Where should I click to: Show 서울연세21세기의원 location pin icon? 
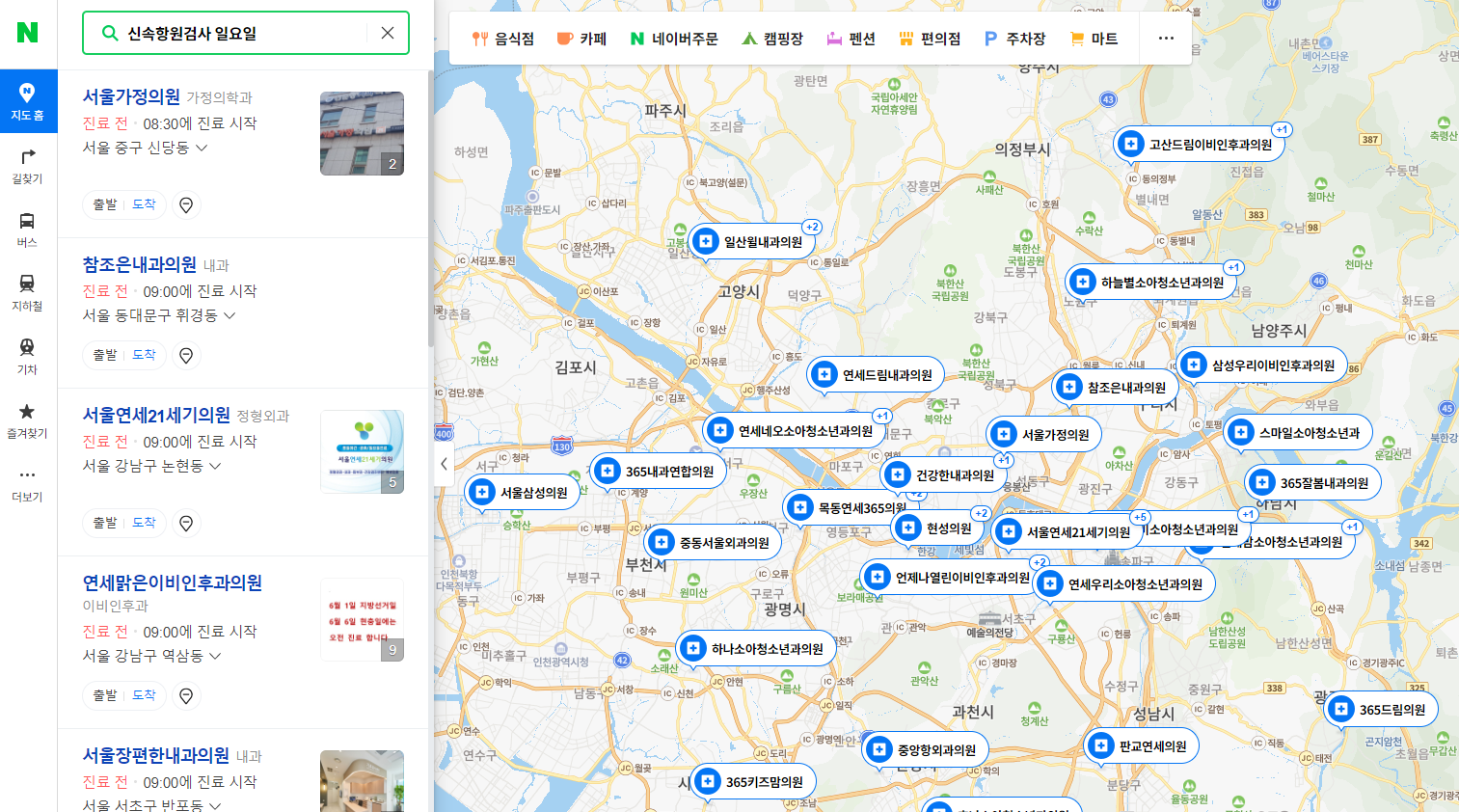[x=186, y=523]
